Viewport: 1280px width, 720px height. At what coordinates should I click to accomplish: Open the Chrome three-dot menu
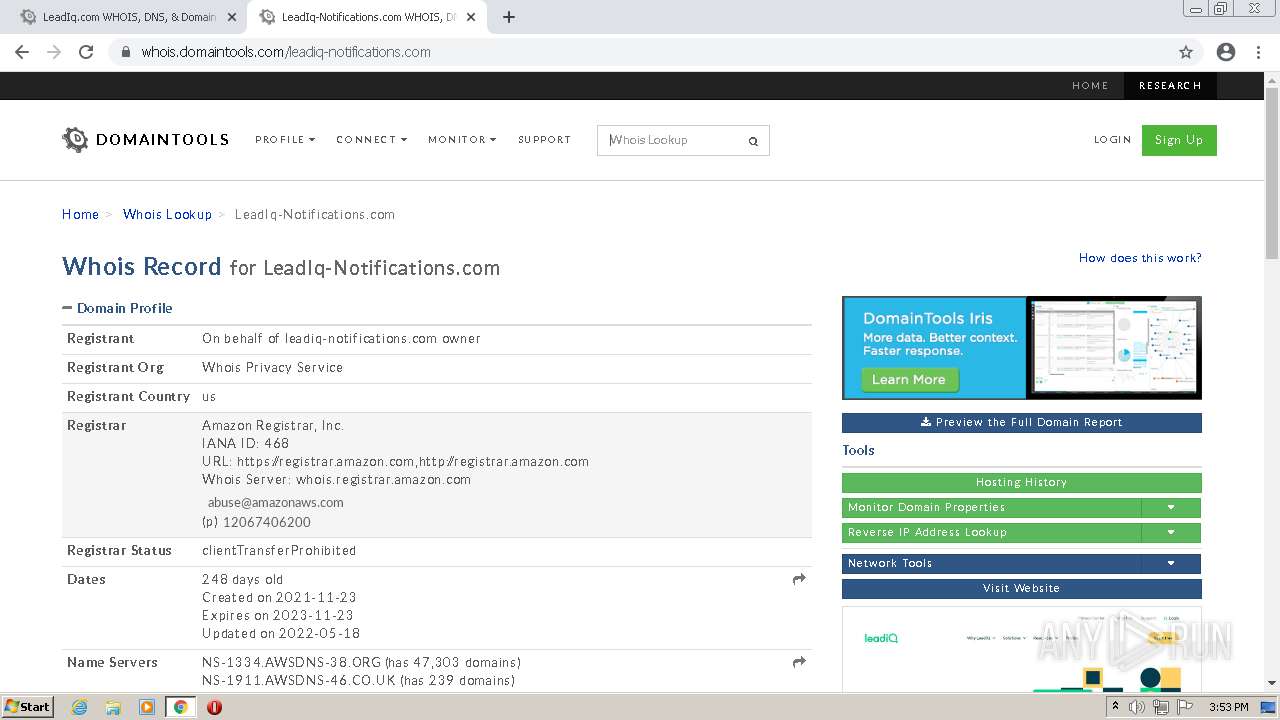[1258, 52]
